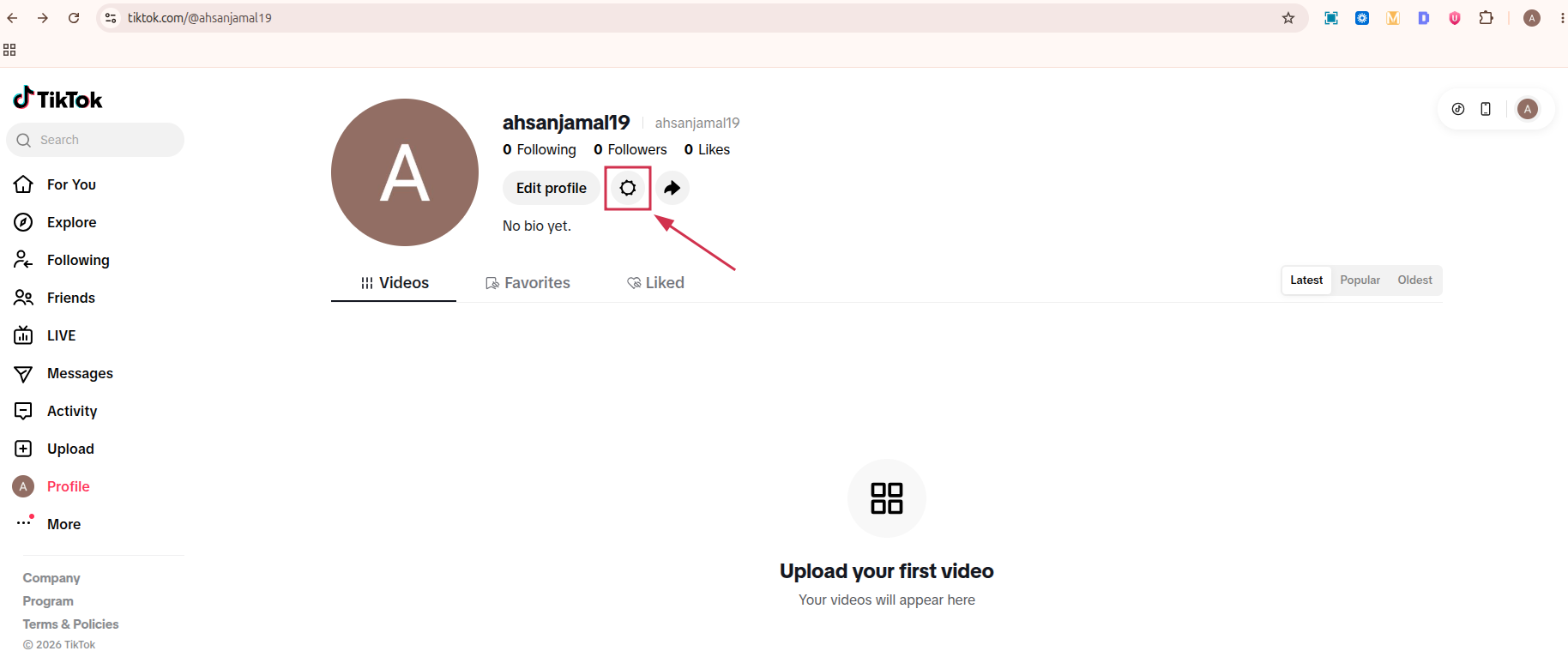Click browser forward arrow

point(43,18)
